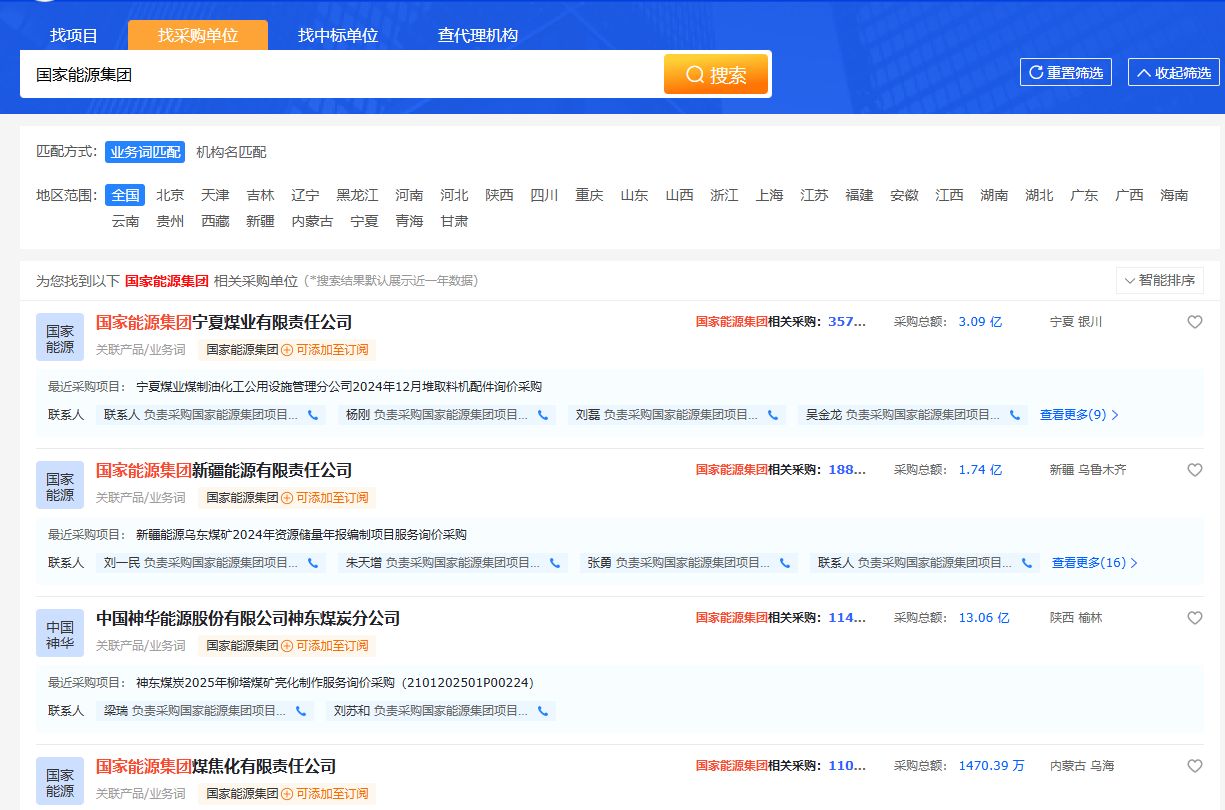Screen dimensions: 1225x810
Task: Call contact 朱天增 via phone icon
Action: point(555,563)
